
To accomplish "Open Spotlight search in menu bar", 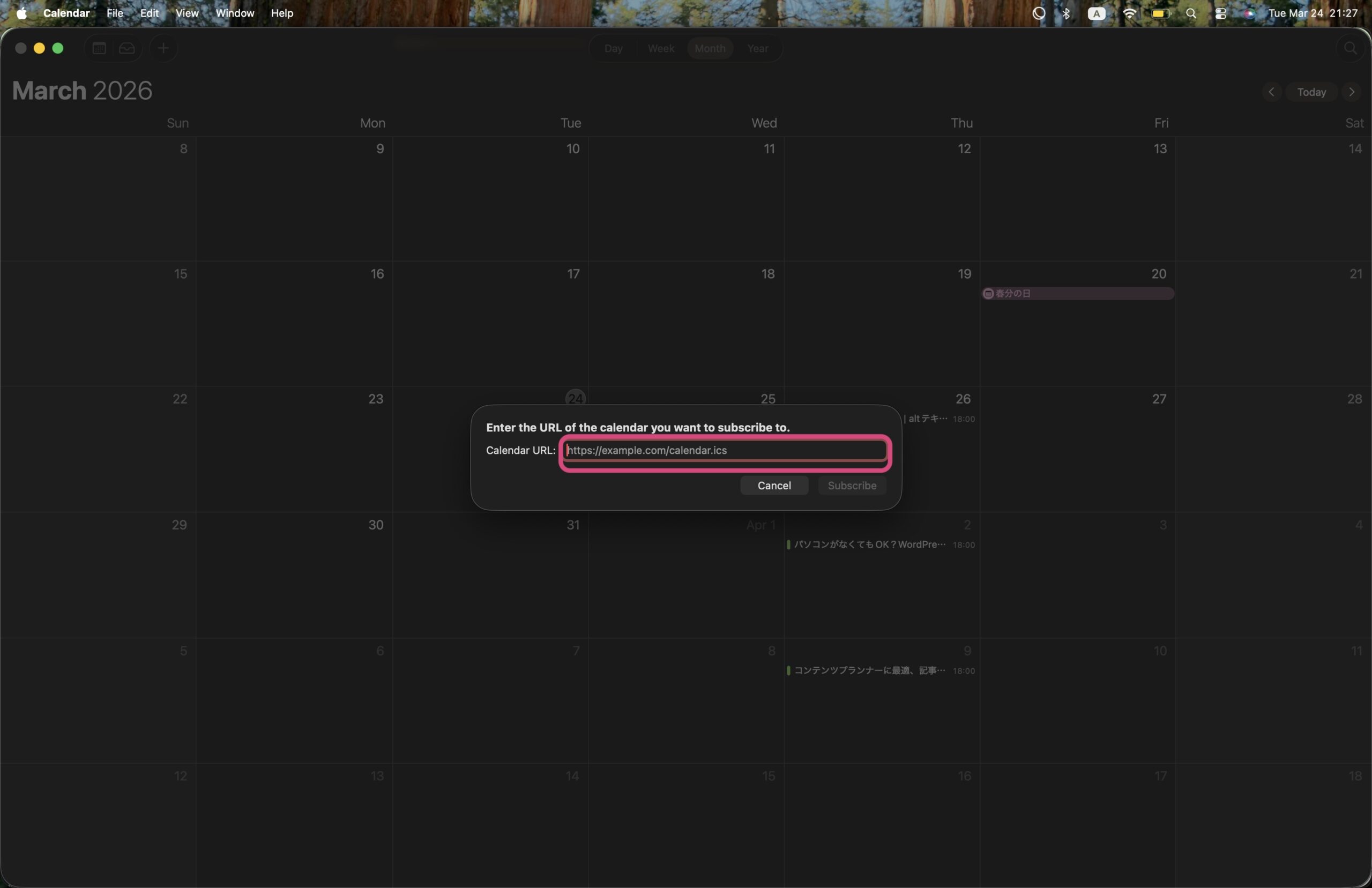I will pos(1191,13).
